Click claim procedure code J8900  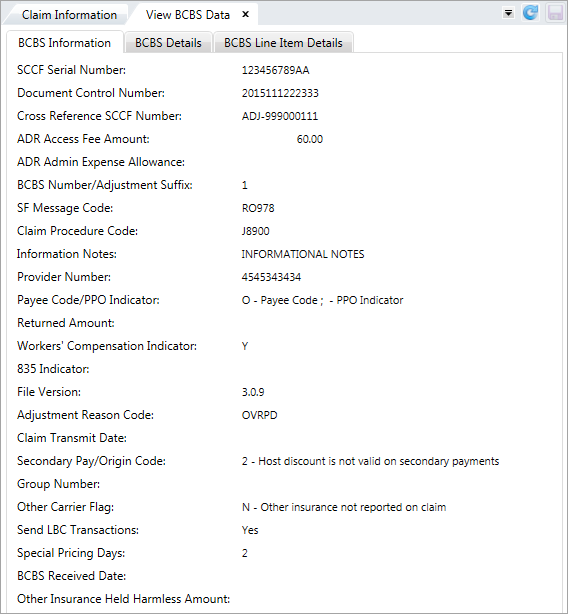[x=255, y=231]
